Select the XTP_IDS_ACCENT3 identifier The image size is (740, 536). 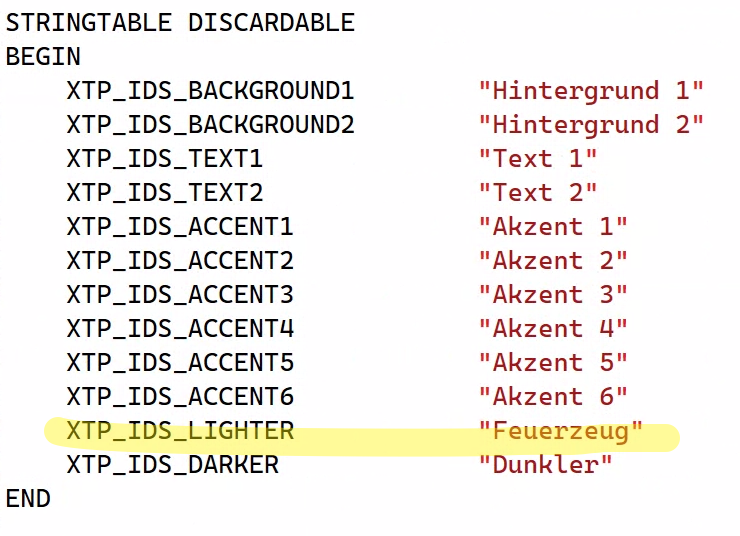tap(180, 294)
